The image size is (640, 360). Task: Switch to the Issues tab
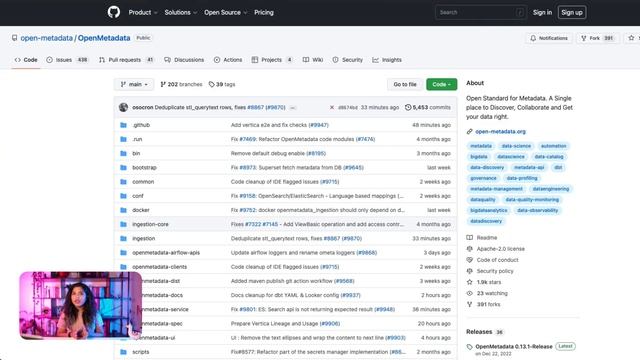(x=67, y=60)
